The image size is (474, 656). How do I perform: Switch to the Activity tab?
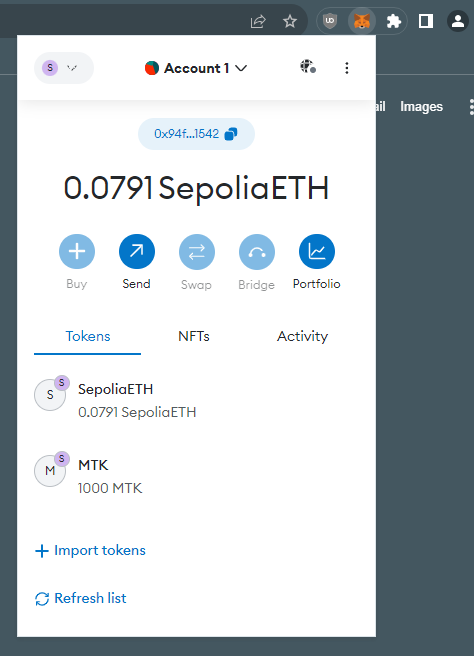pos(302,336)
